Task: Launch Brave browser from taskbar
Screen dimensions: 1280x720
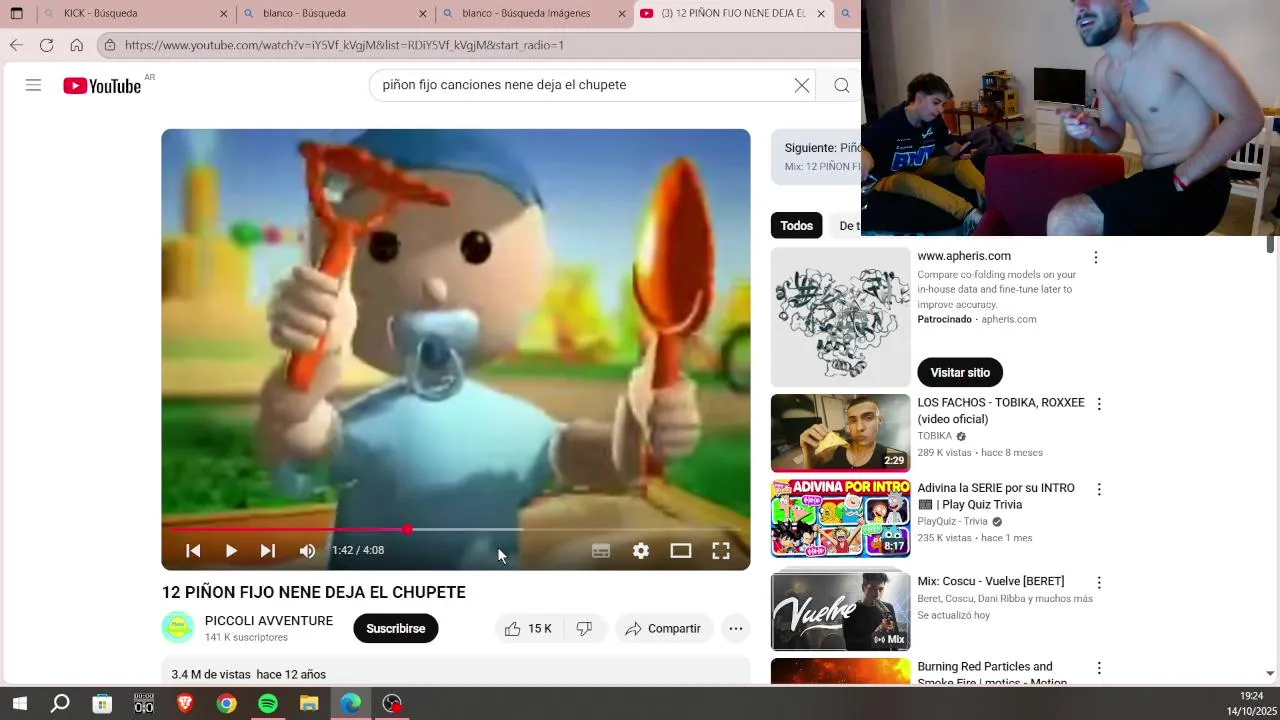Action: click(x=185, y=704)
